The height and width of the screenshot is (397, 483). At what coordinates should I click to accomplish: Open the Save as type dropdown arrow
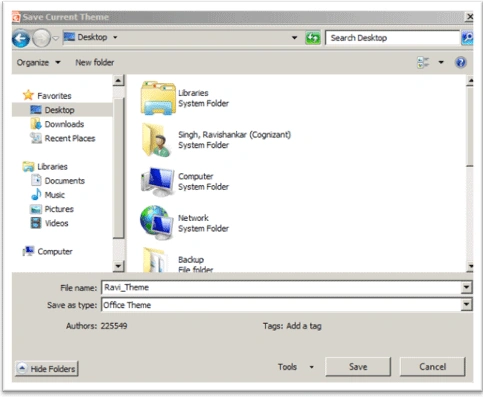pos(466,304)
